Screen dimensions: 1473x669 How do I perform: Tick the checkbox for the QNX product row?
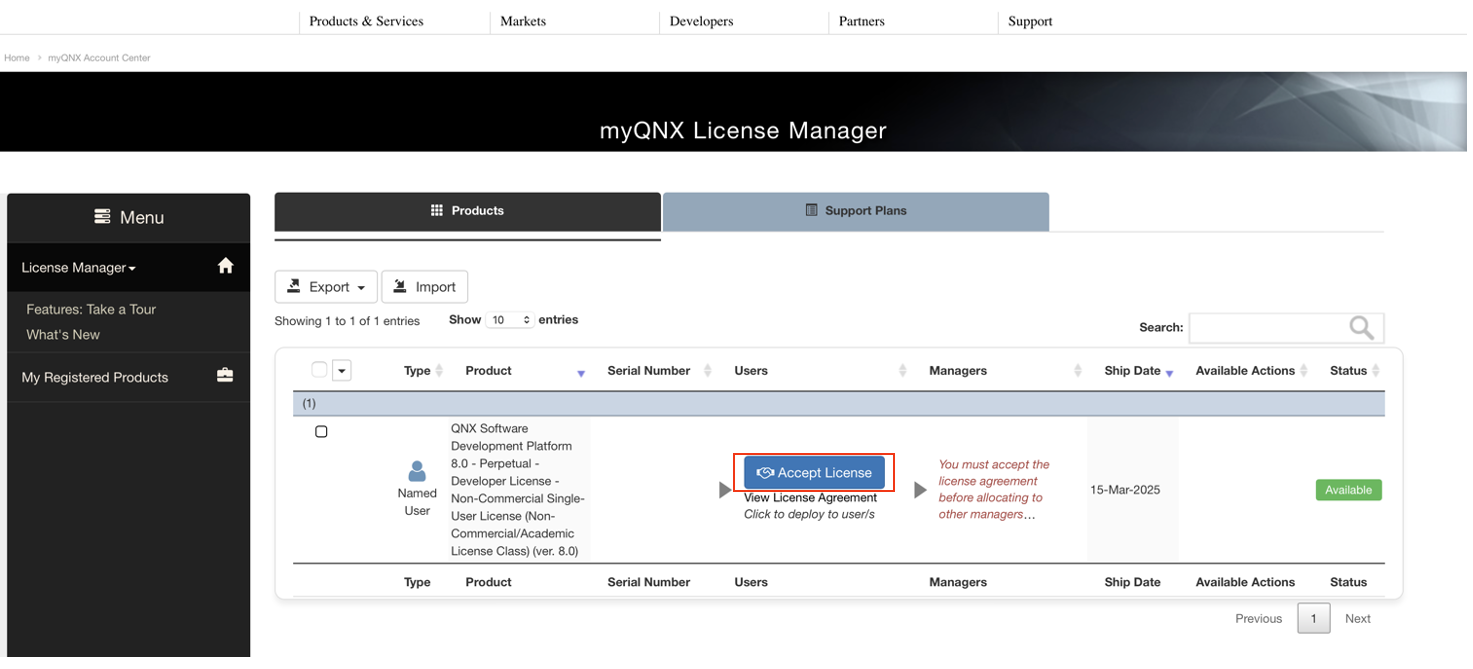(x=321, y=432)
